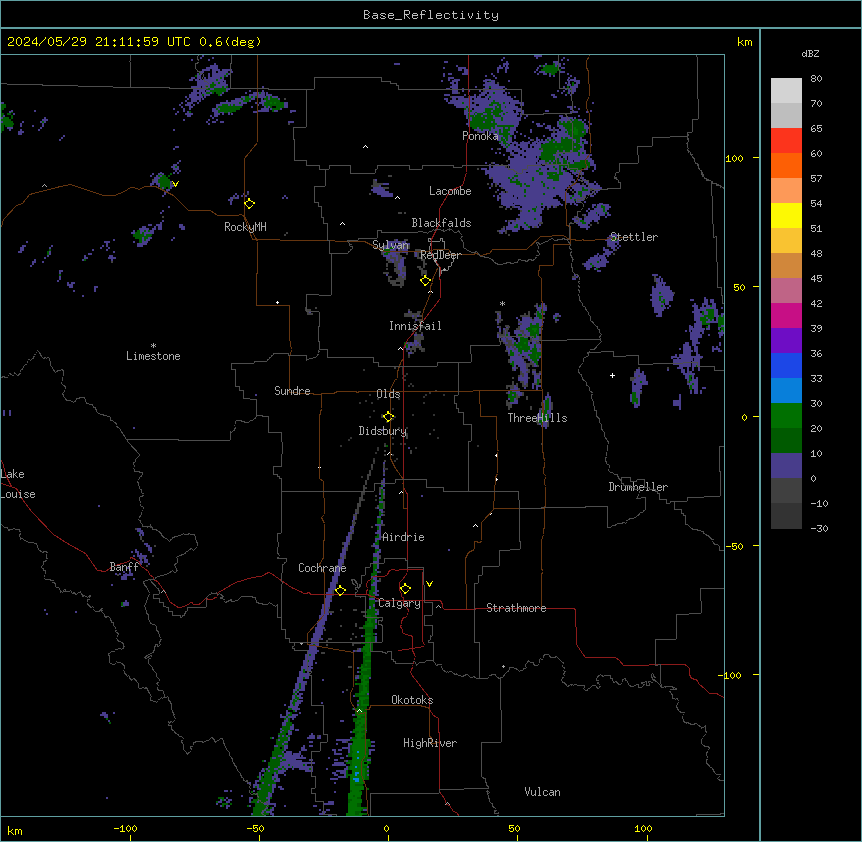Click the green 30 dBZ legend swatch
Viewport: 862px width, 842px height.
786,416
